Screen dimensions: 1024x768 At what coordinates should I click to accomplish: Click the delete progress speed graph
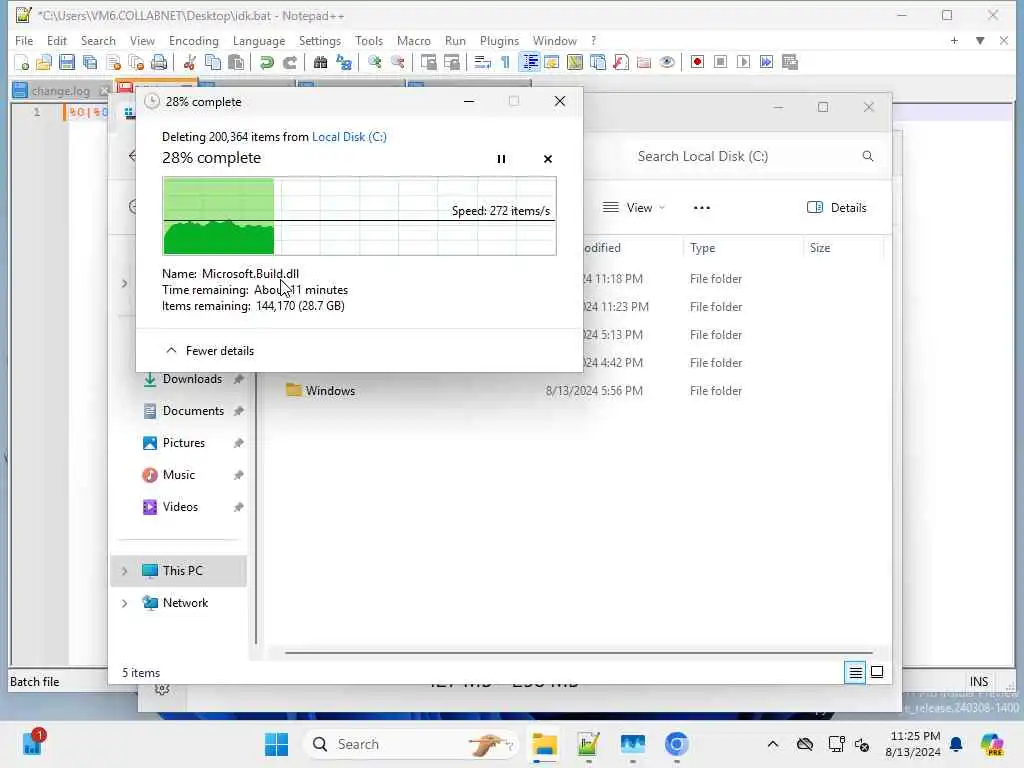(x=359, y=216)
